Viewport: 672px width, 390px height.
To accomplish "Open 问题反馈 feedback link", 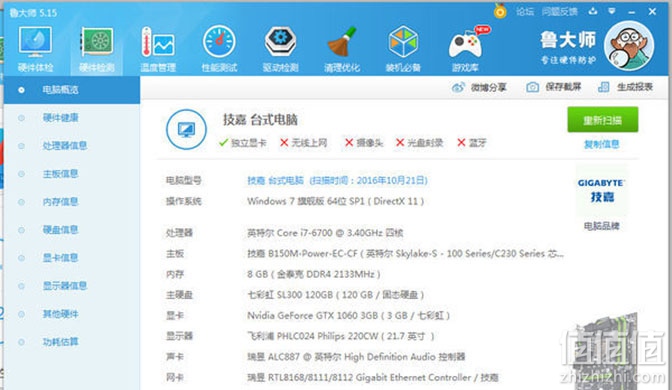I will point(560,12).
